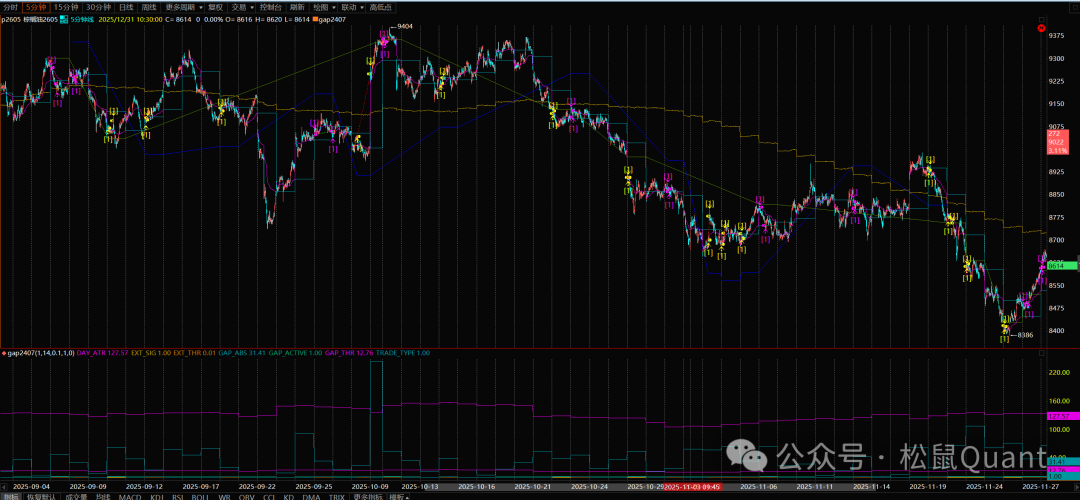Open the 控制台 console

[x=270, y=6]
